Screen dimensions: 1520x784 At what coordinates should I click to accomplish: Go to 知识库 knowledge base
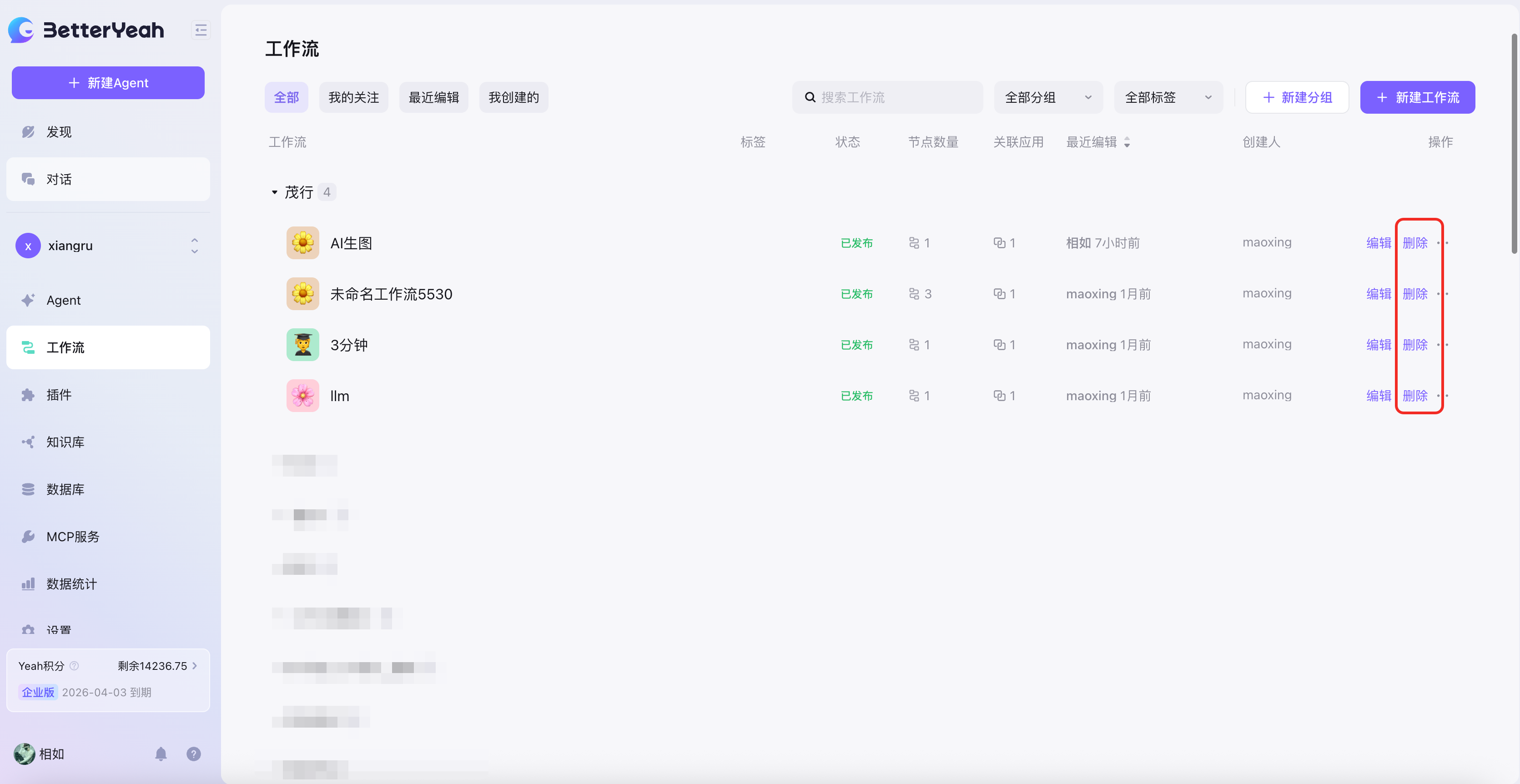[65, 442]
